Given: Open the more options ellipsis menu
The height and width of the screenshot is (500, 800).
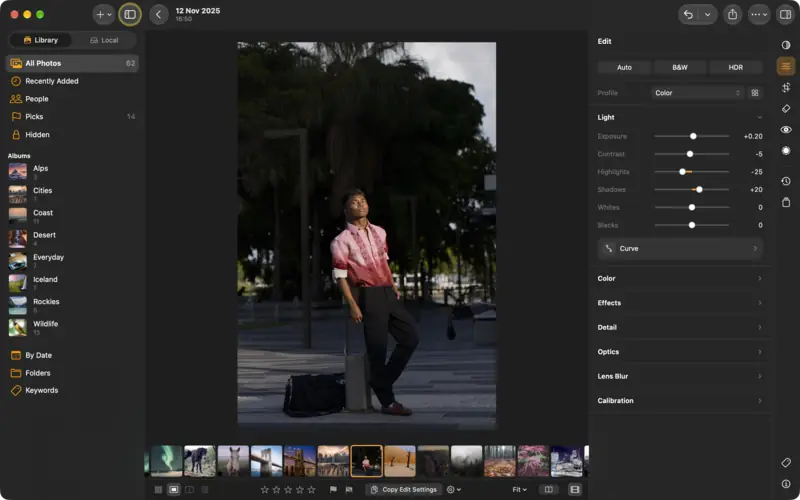Looking at the screenshot, I should tap(759, 14).
